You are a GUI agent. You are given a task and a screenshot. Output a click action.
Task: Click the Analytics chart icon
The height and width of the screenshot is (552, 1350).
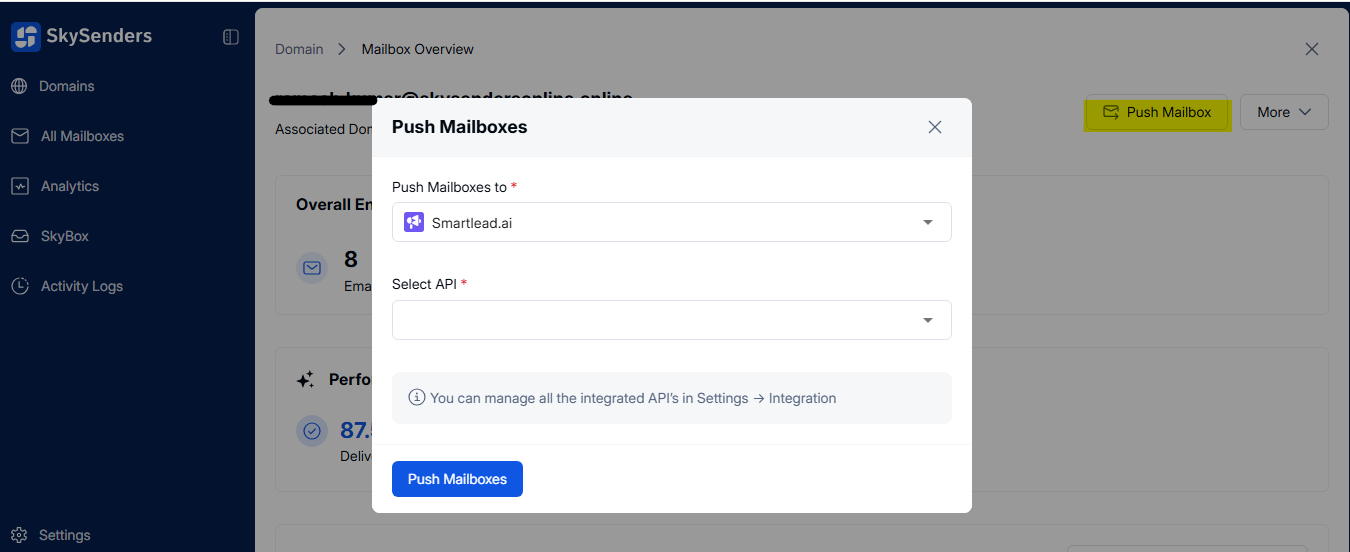20,186
